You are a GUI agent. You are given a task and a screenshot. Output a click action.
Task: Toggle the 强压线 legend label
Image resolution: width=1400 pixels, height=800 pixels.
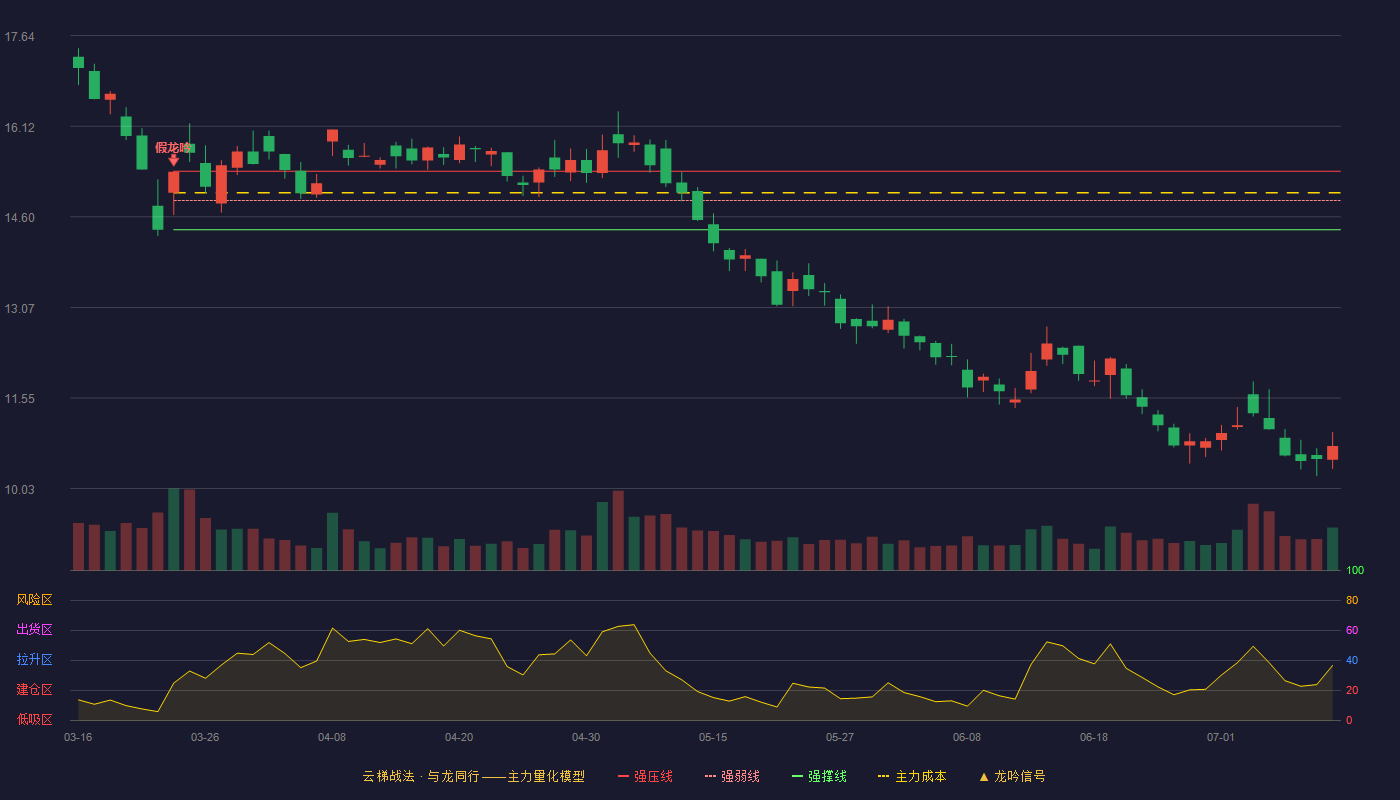click(x=653, y=777)
